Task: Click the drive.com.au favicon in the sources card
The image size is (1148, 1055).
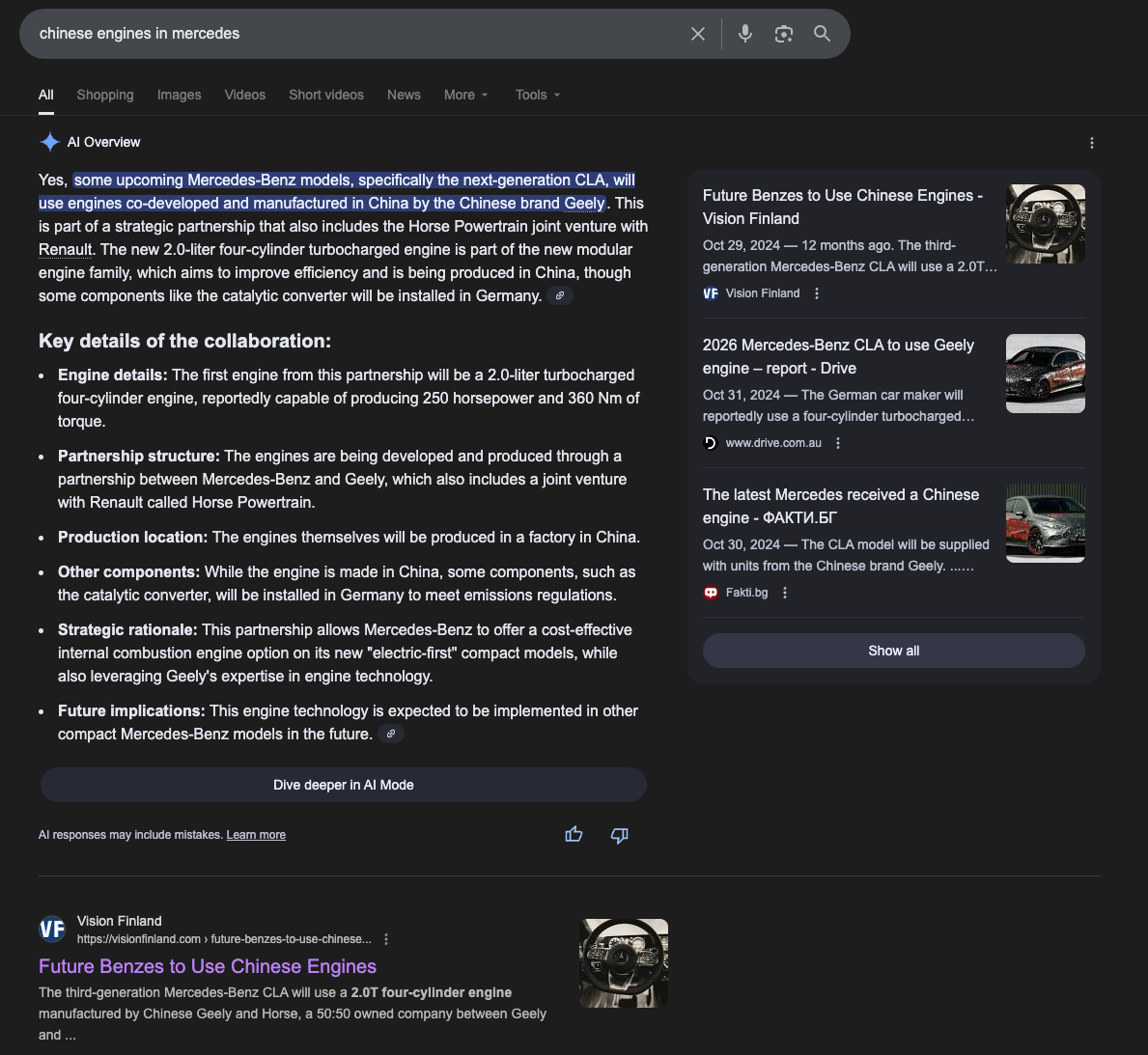Action: (x=711, y=443)
